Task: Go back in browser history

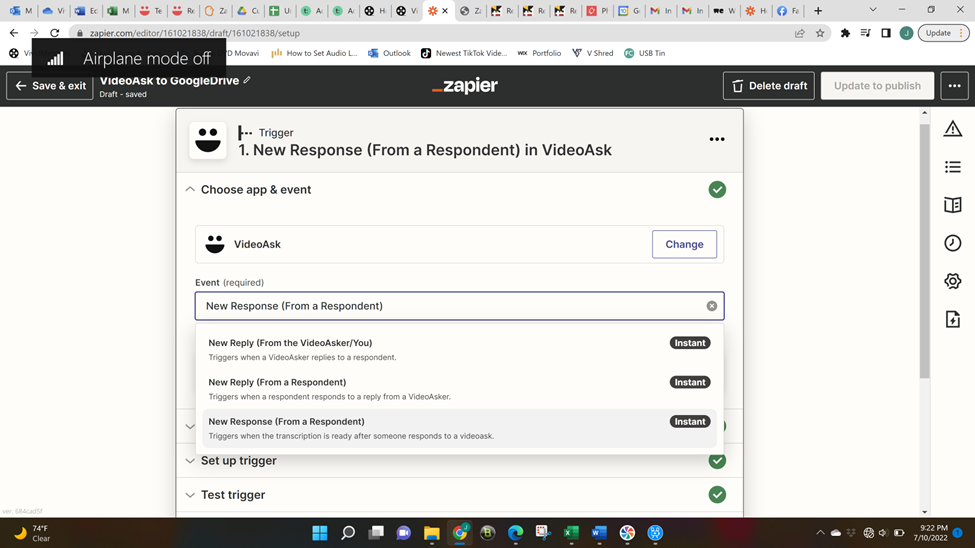Action: tap(14, 33)
